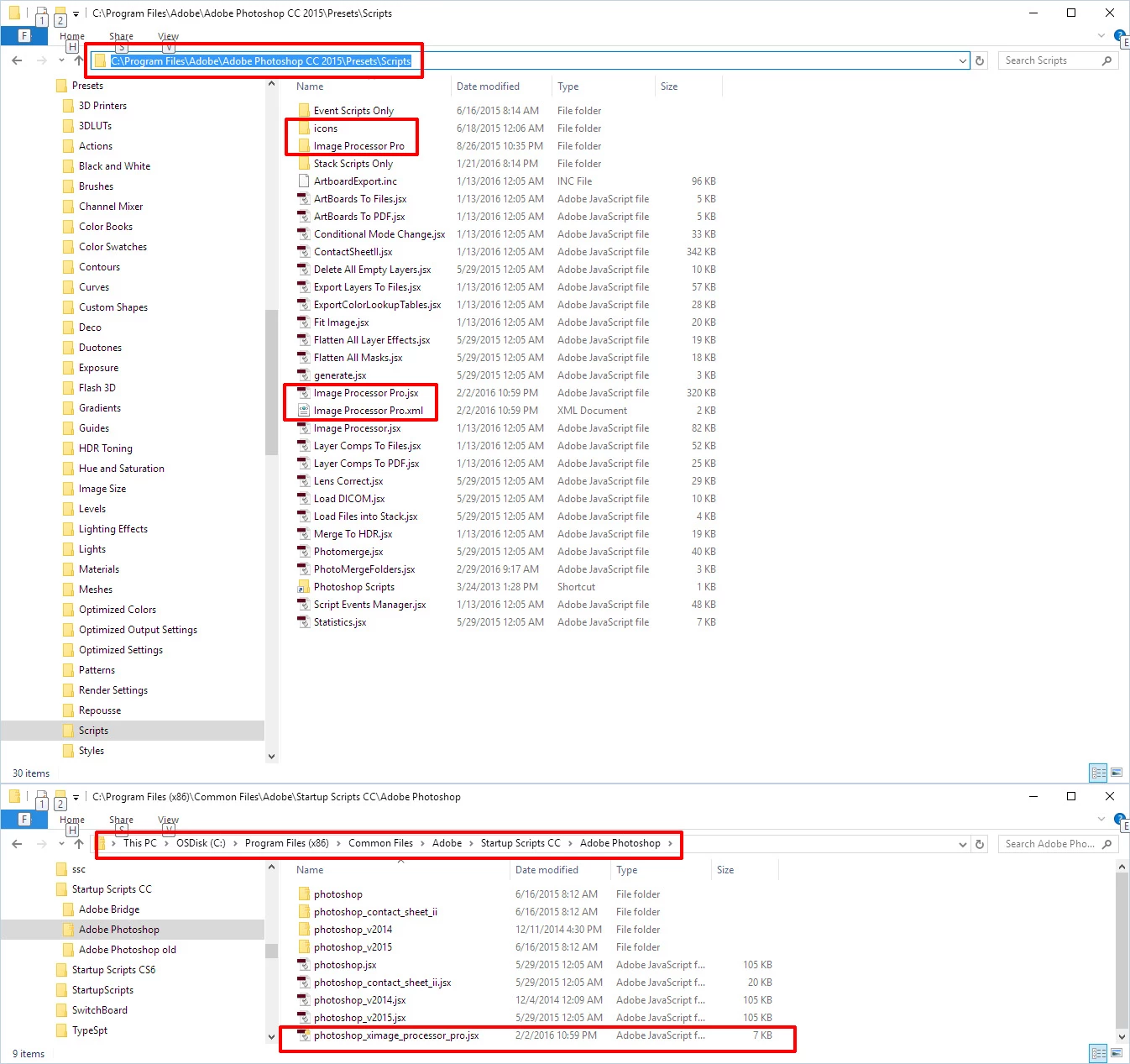Screen dimensions: 1130x1064
Task: Select Image Processor Pro folder icon
Action: (304, 145)
